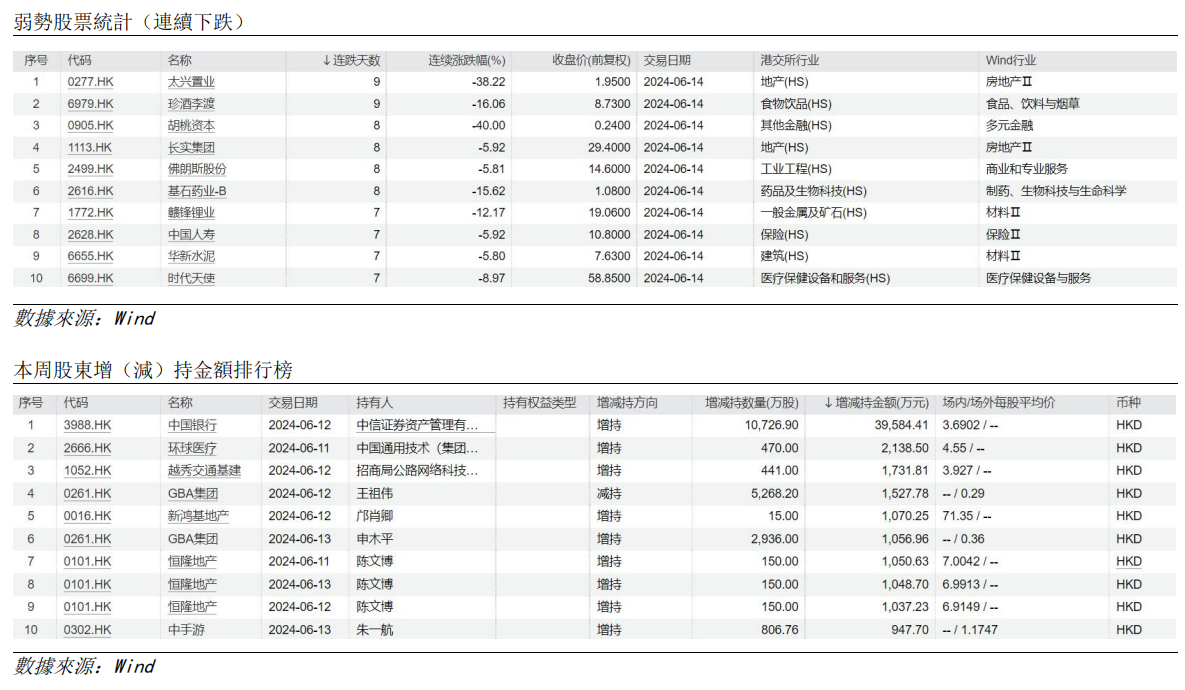The height and width of the screenshot is (690, 1185).
Task: Click the stock name 中国人寿
Action: click(191, 234)
